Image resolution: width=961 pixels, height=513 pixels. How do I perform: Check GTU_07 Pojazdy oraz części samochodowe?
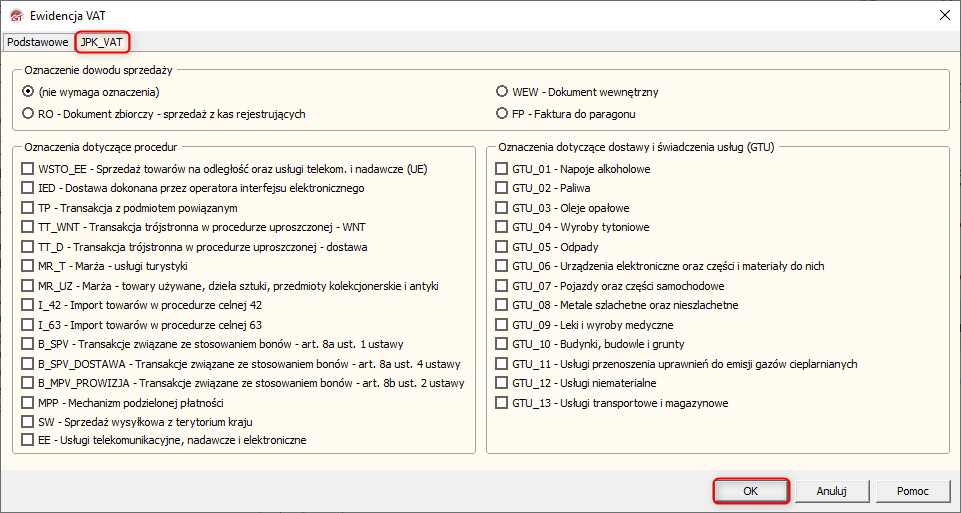501,286
